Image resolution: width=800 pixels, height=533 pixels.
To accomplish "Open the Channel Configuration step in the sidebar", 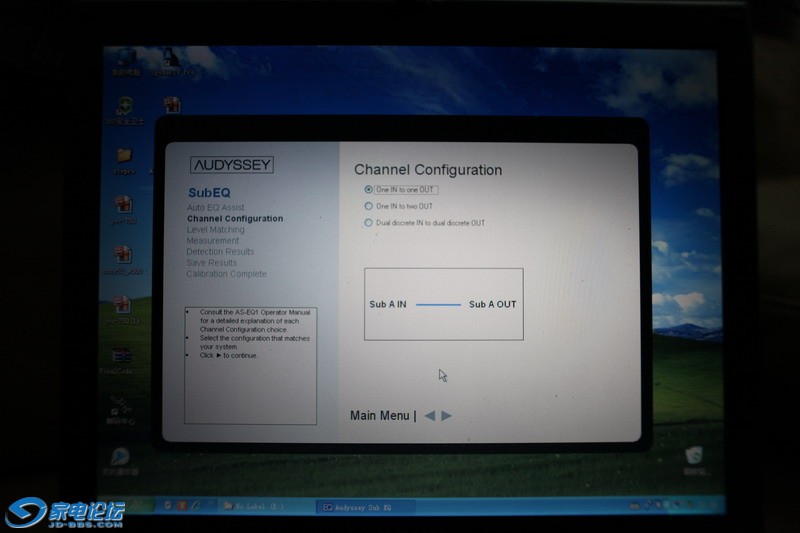I will pyautogui.click(x=235, y=218).
